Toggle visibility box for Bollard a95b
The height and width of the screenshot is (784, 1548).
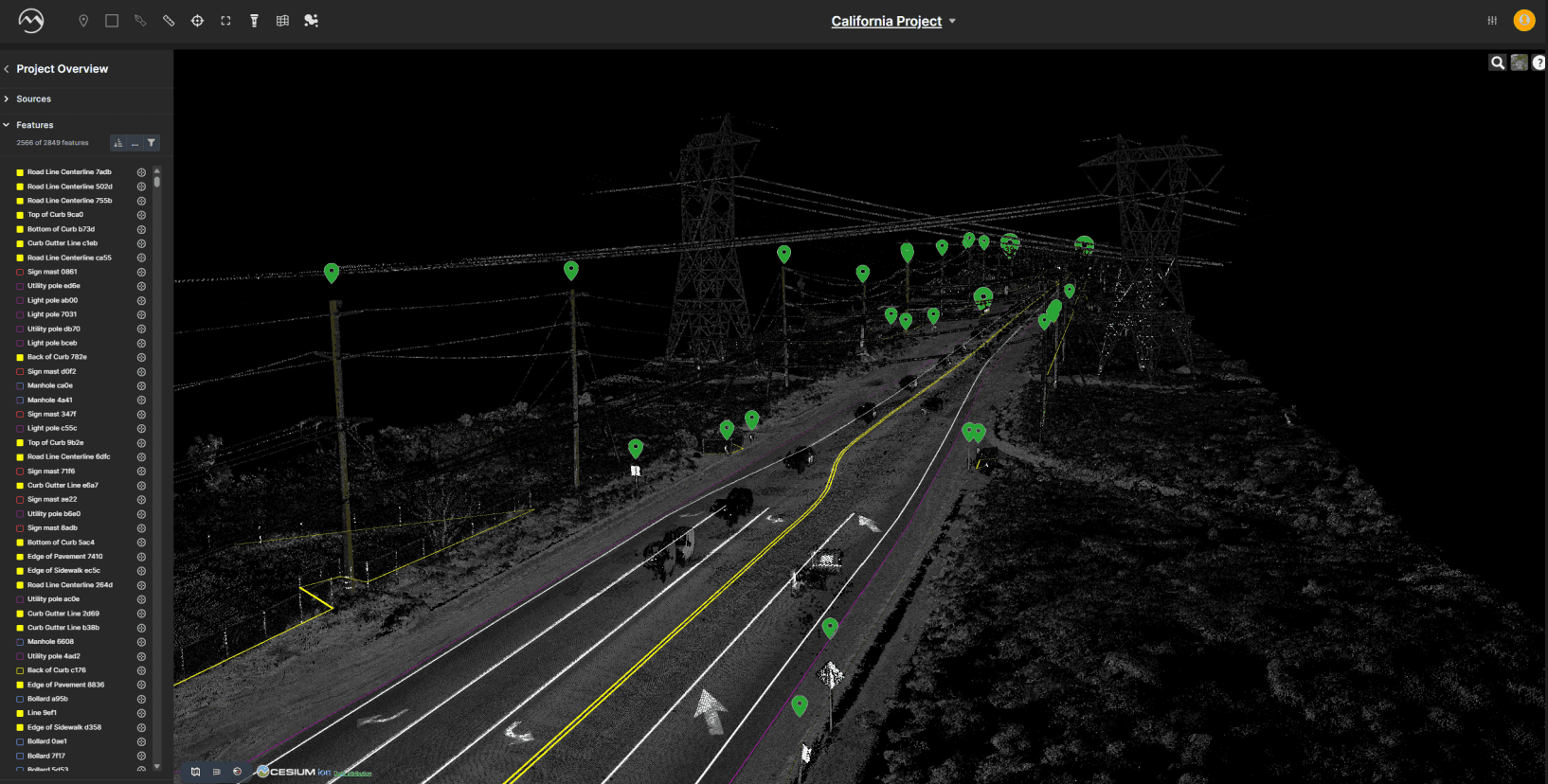20,700
